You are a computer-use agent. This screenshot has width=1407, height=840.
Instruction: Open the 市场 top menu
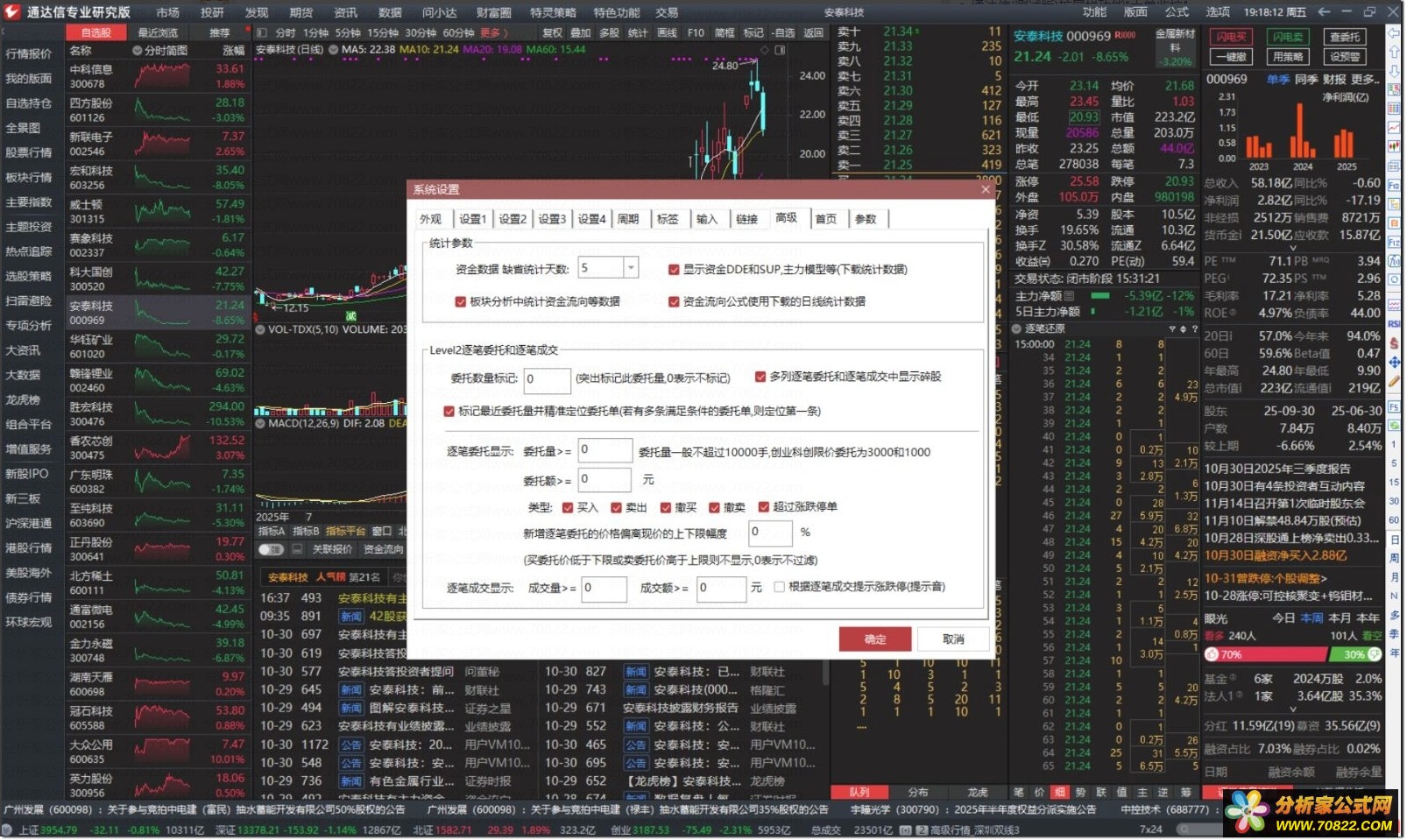pyautogui.click(x=167, y=12)
